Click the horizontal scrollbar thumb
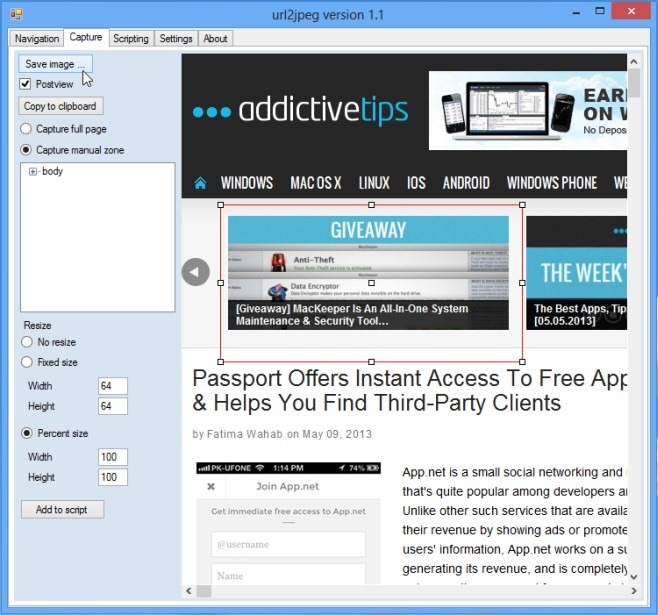Viewport: 658px width, 615px height. [x=204, y=591]
